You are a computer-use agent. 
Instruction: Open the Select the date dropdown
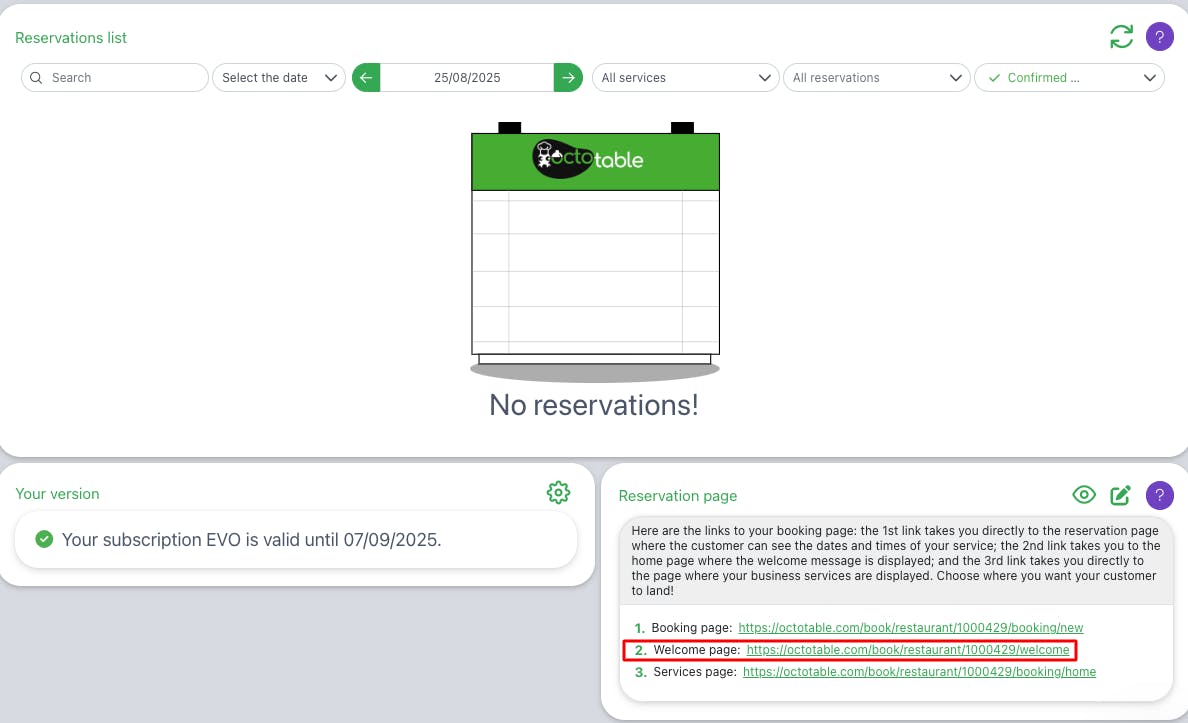279,77
